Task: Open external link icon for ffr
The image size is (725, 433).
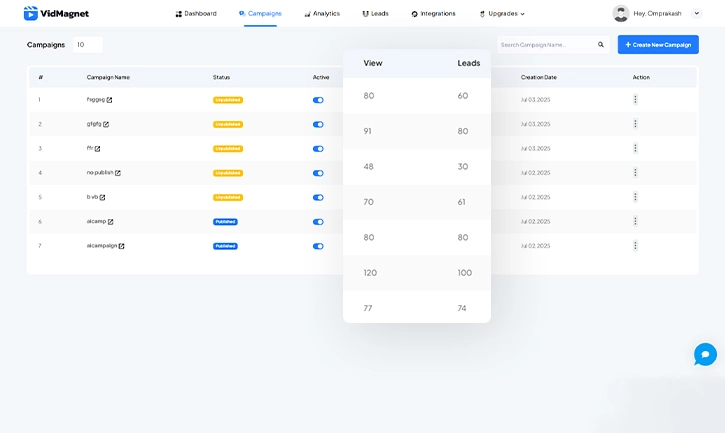Action: pyautogui.click(x=98, y=148)
